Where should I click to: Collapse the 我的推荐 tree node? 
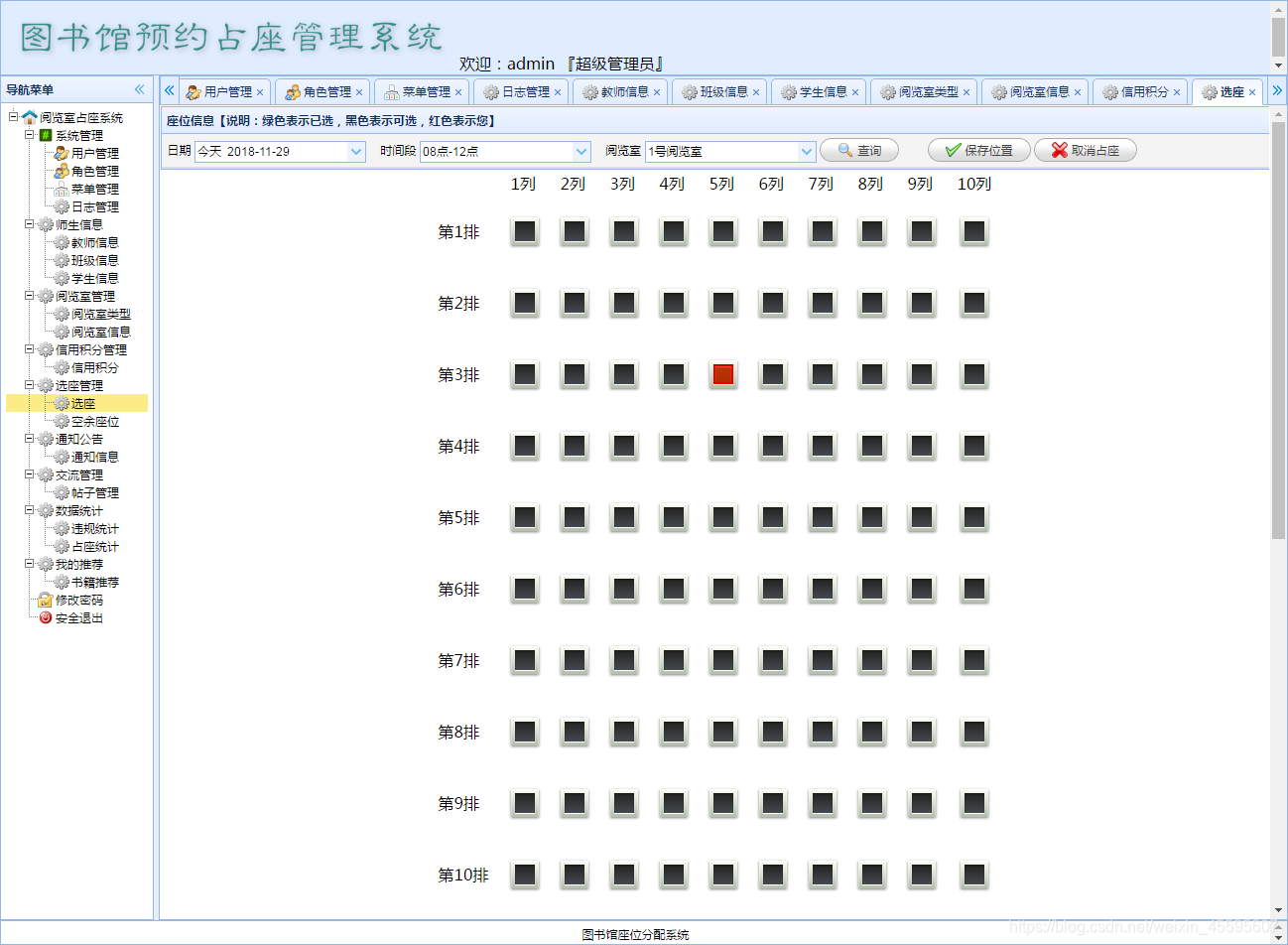click(x=30, y=564)
